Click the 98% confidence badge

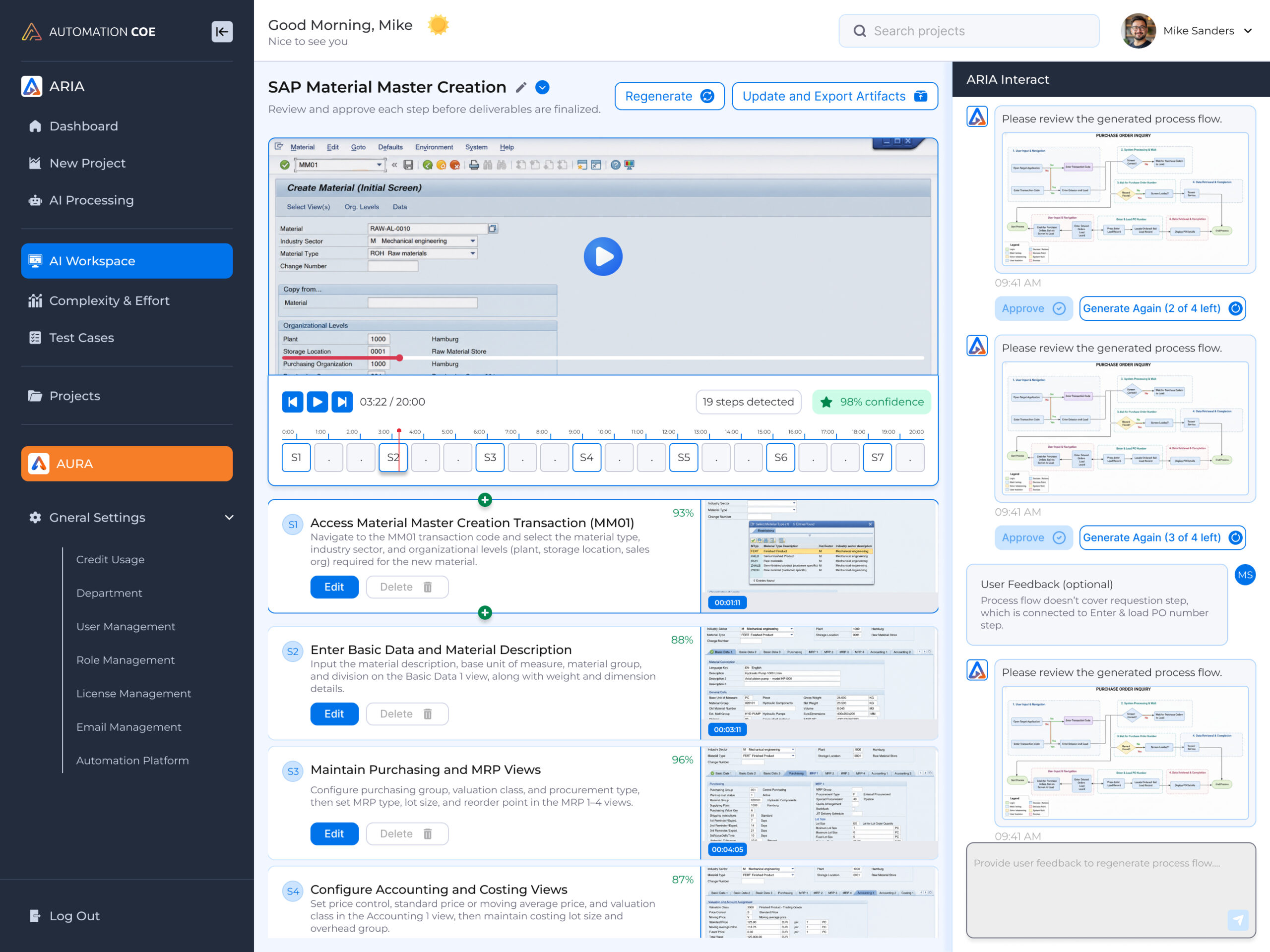[x=871, y=402]
